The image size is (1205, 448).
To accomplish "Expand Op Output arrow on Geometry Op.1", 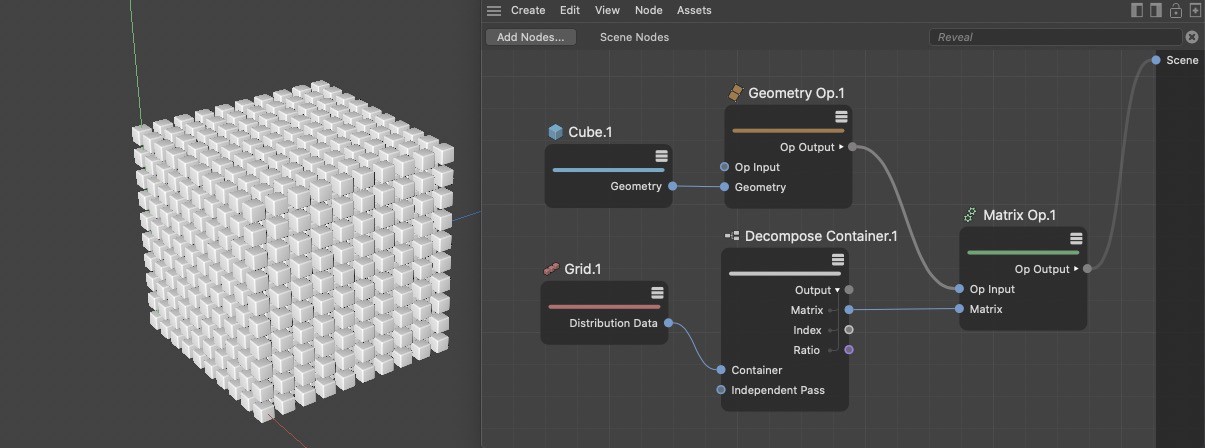I will [841, 147].
